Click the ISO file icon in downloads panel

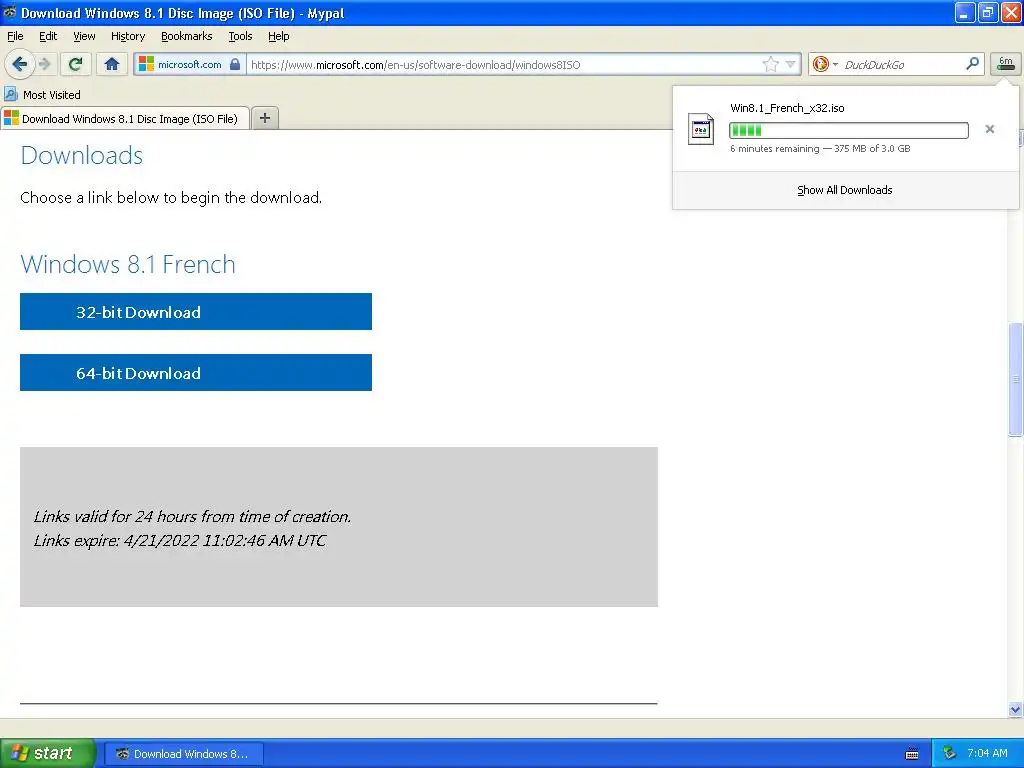(701, 129)
